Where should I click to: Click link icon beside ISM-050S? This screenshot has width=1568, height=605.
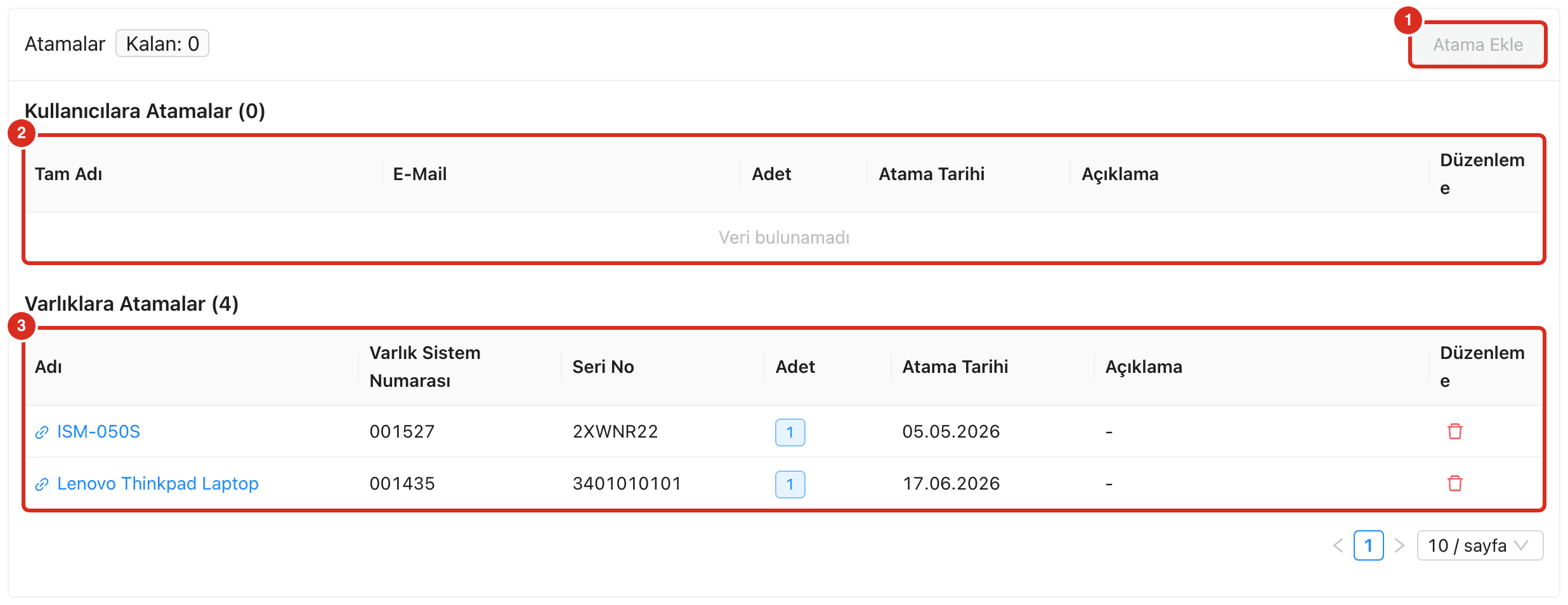click(42, 433)
